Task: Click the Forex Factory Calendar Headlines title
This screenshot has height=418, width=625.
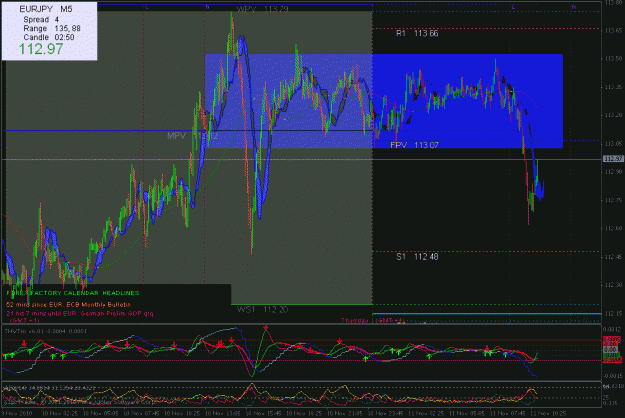Action: click(73, 293)
